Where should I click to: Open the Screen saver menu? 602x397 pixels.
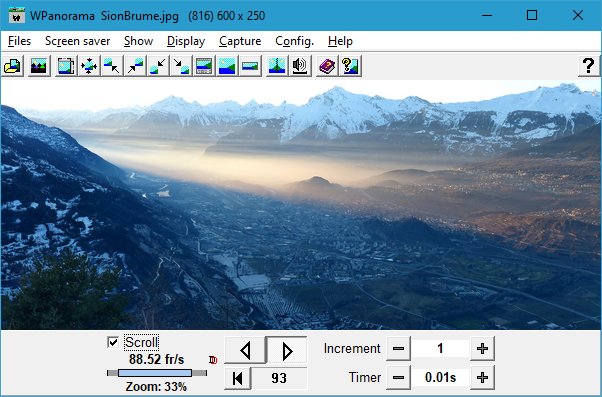[78, 41]
